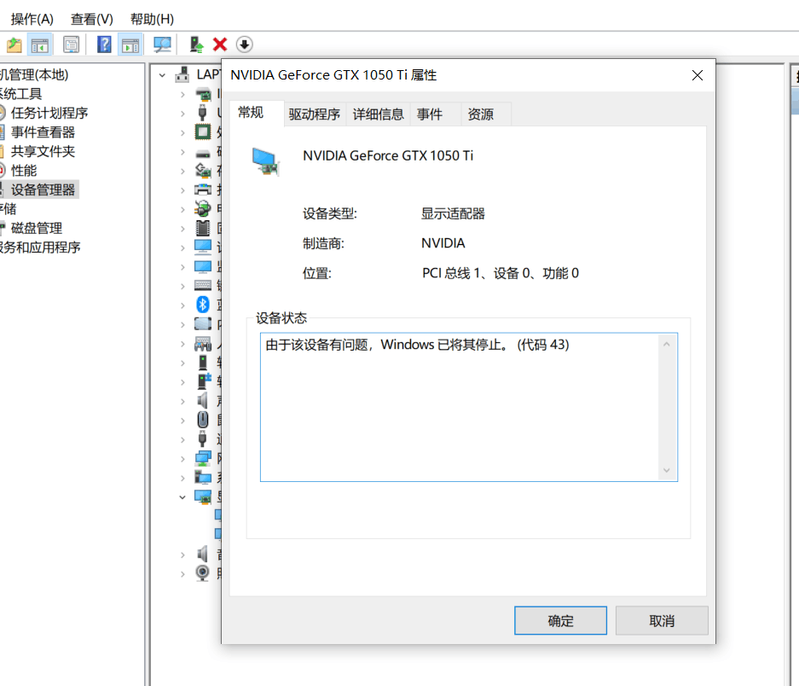Select the network adapters category icon

(203, 458)
